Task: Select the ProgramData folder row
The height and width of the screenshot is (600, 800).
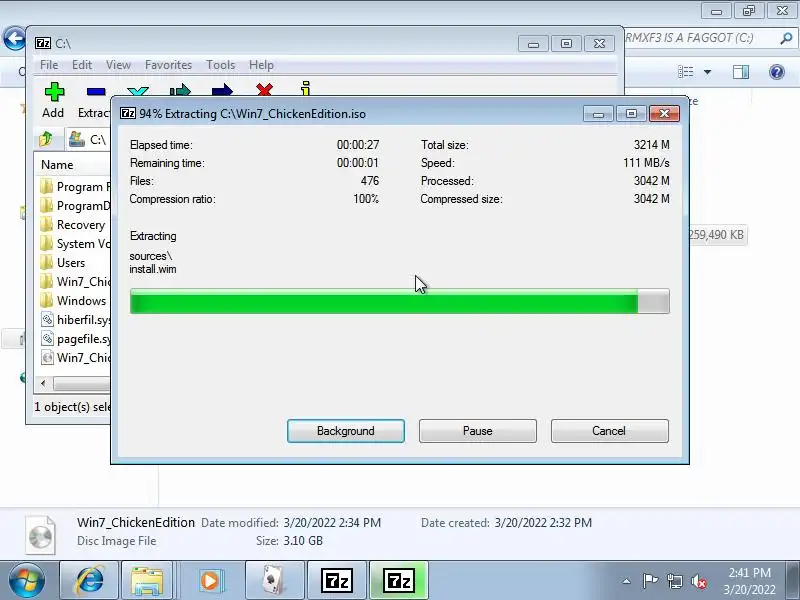Action: click(x=74, y=206)
